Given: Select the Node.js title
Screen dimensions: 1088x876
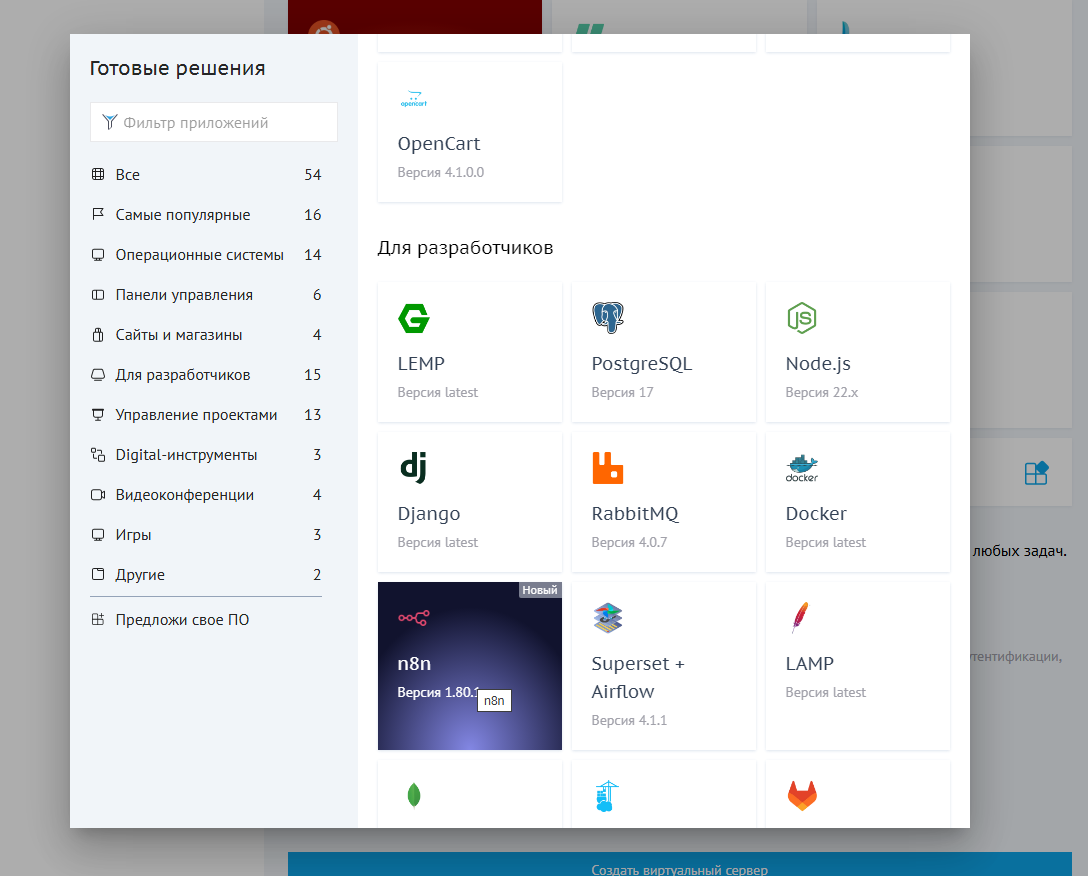Looking at the screenshot, I should point(818,364).
